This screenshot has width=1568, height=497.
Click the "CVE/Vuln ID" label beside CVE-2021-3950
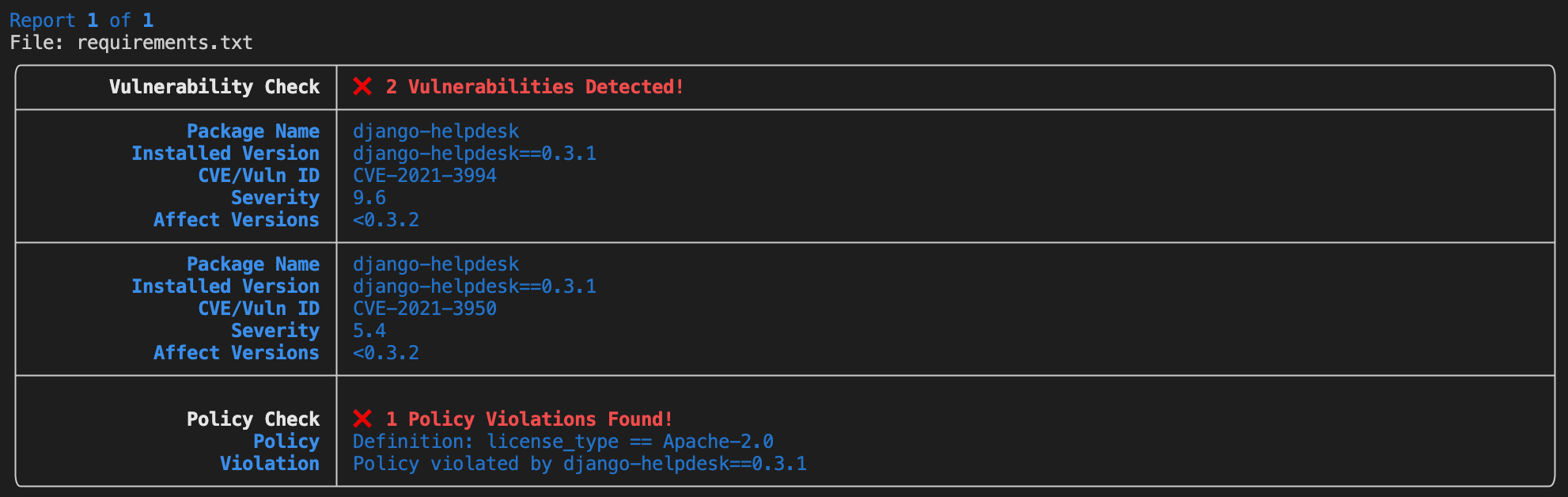259,309
